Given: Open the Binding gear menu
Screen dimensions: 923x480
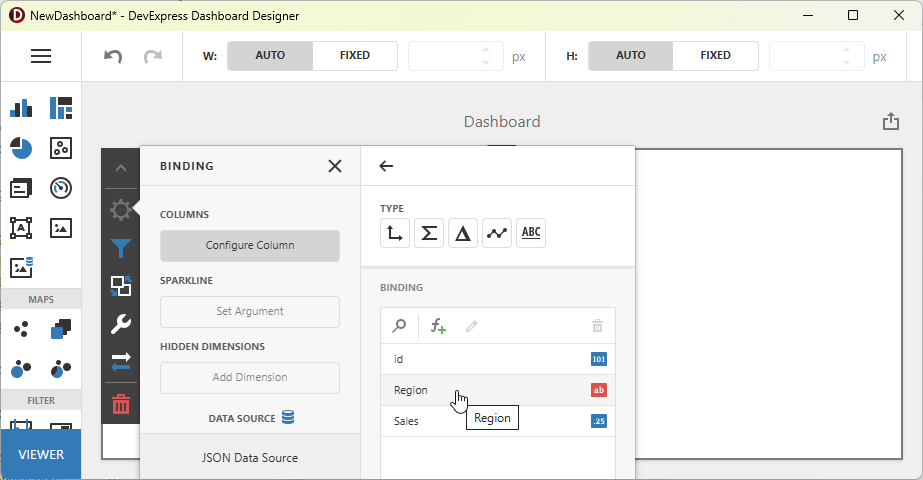Looking at the screenshot, I should [x=121, y=210].
